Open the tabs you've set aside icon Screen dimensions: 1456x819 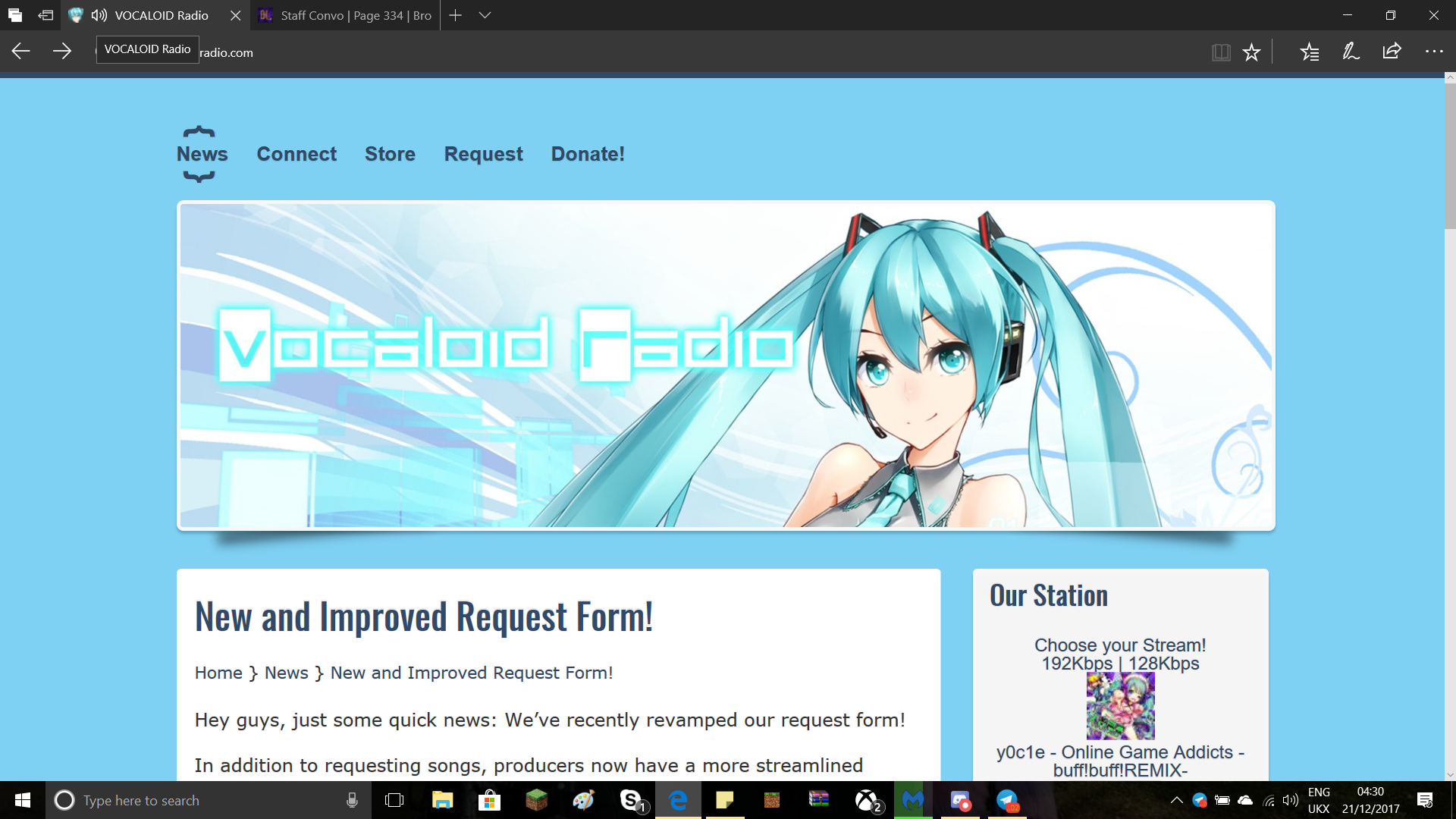coord(15,15)
